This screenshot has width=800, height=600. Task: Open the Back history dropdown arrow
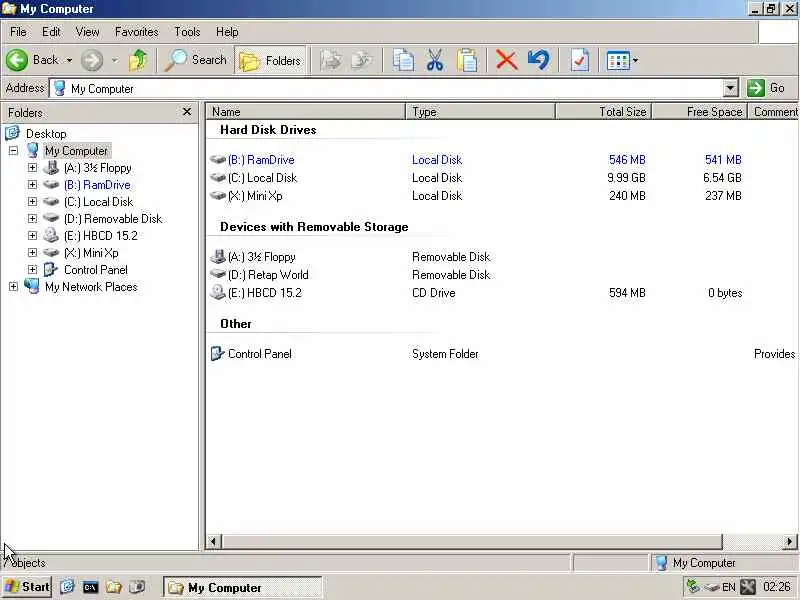coord(69,60)
